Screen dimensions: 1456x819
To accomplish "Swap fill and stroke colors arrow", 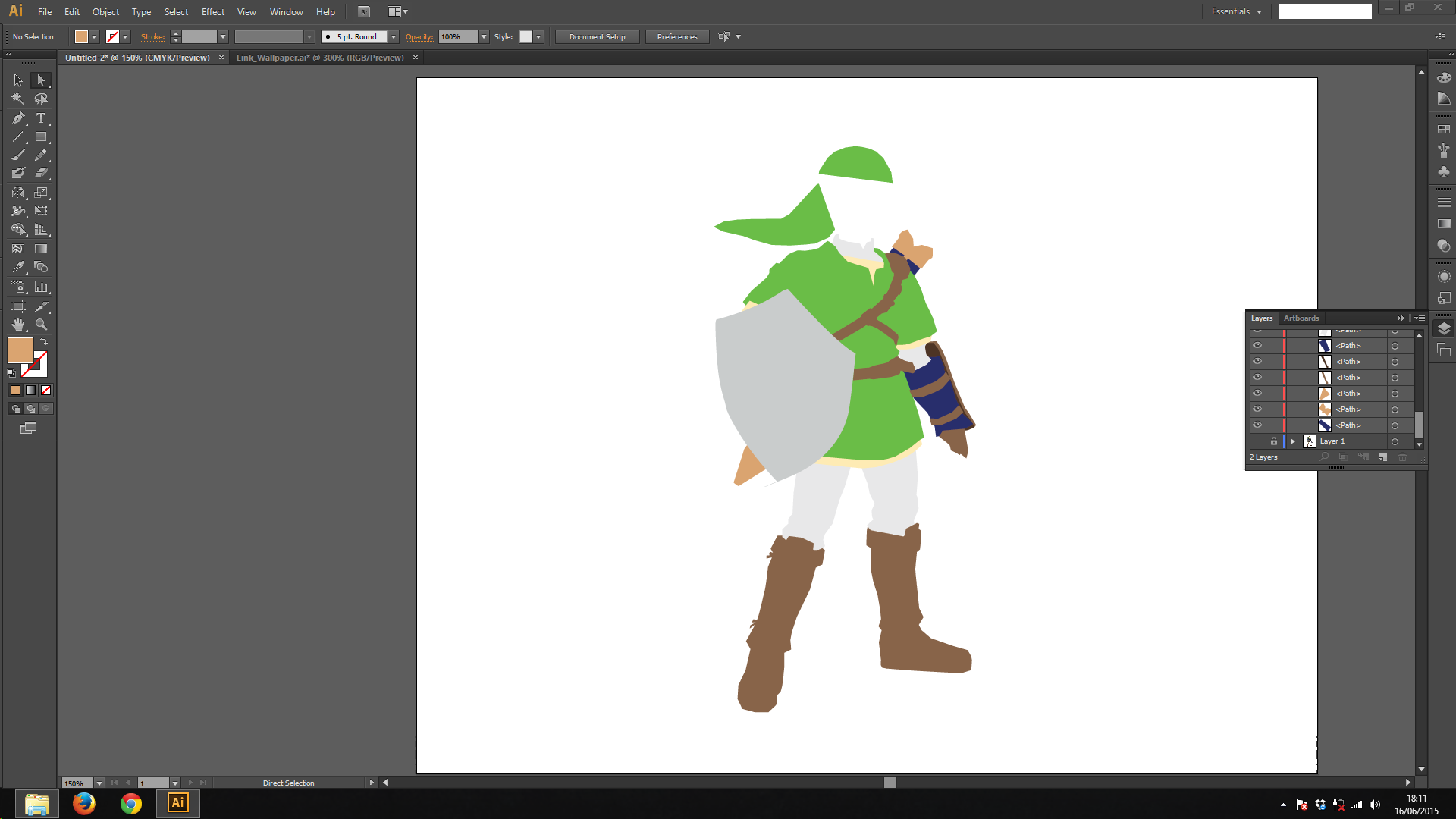I will 44,342.
